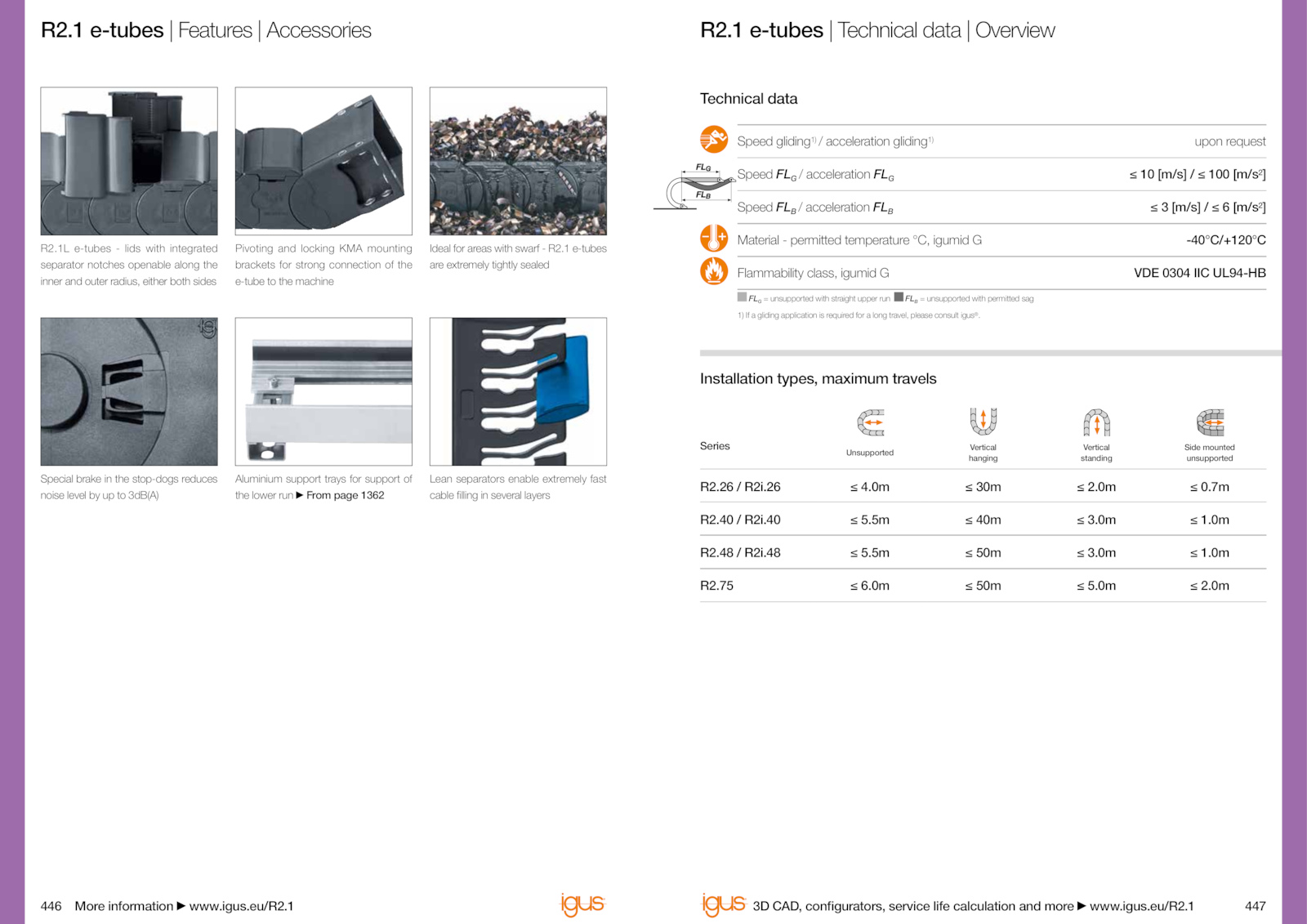Click the 'R2.40 / R2i.40' series row

(x=983, y=520)
